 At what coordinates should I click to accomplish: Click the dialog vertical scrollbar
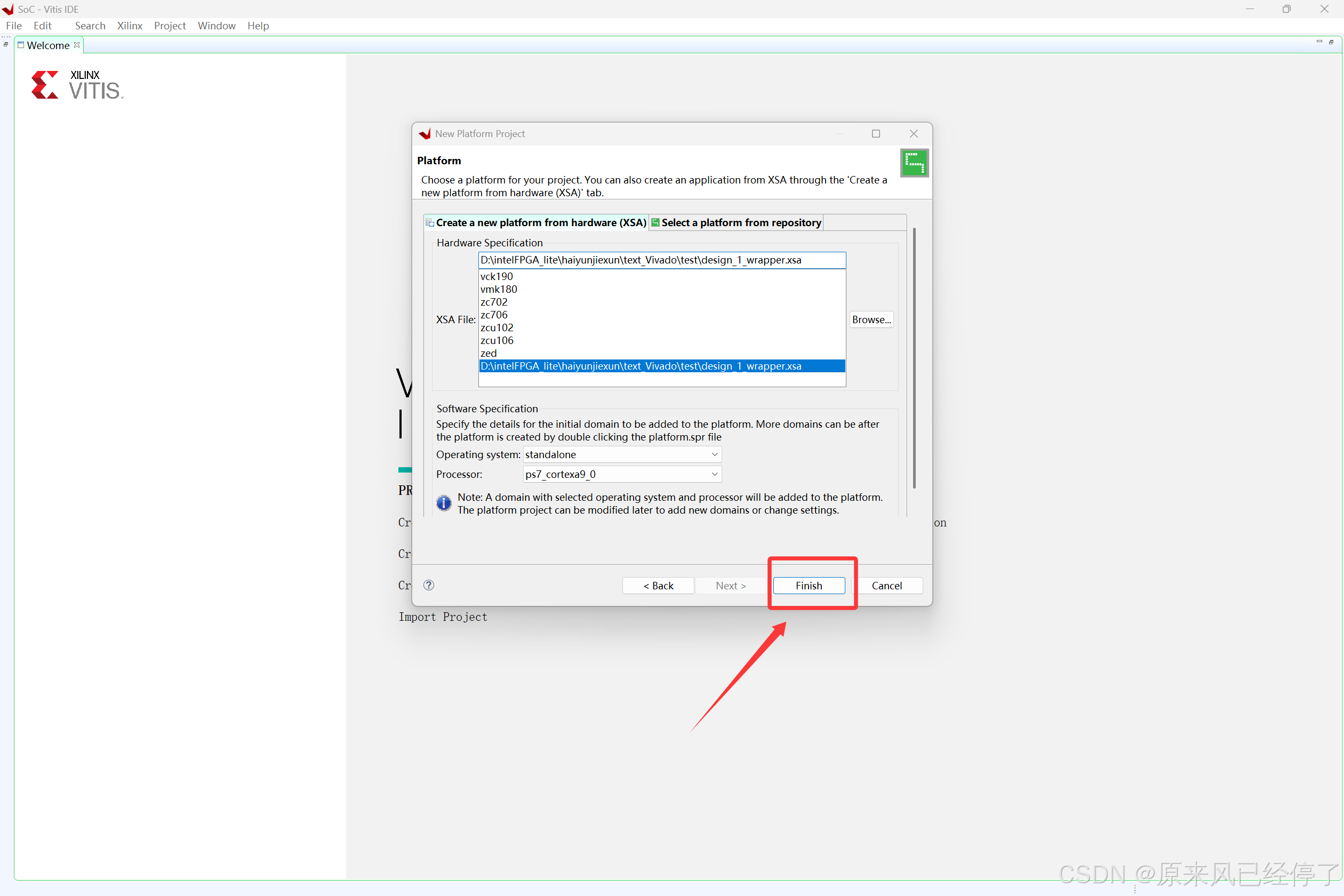click(x=914, y=358)
